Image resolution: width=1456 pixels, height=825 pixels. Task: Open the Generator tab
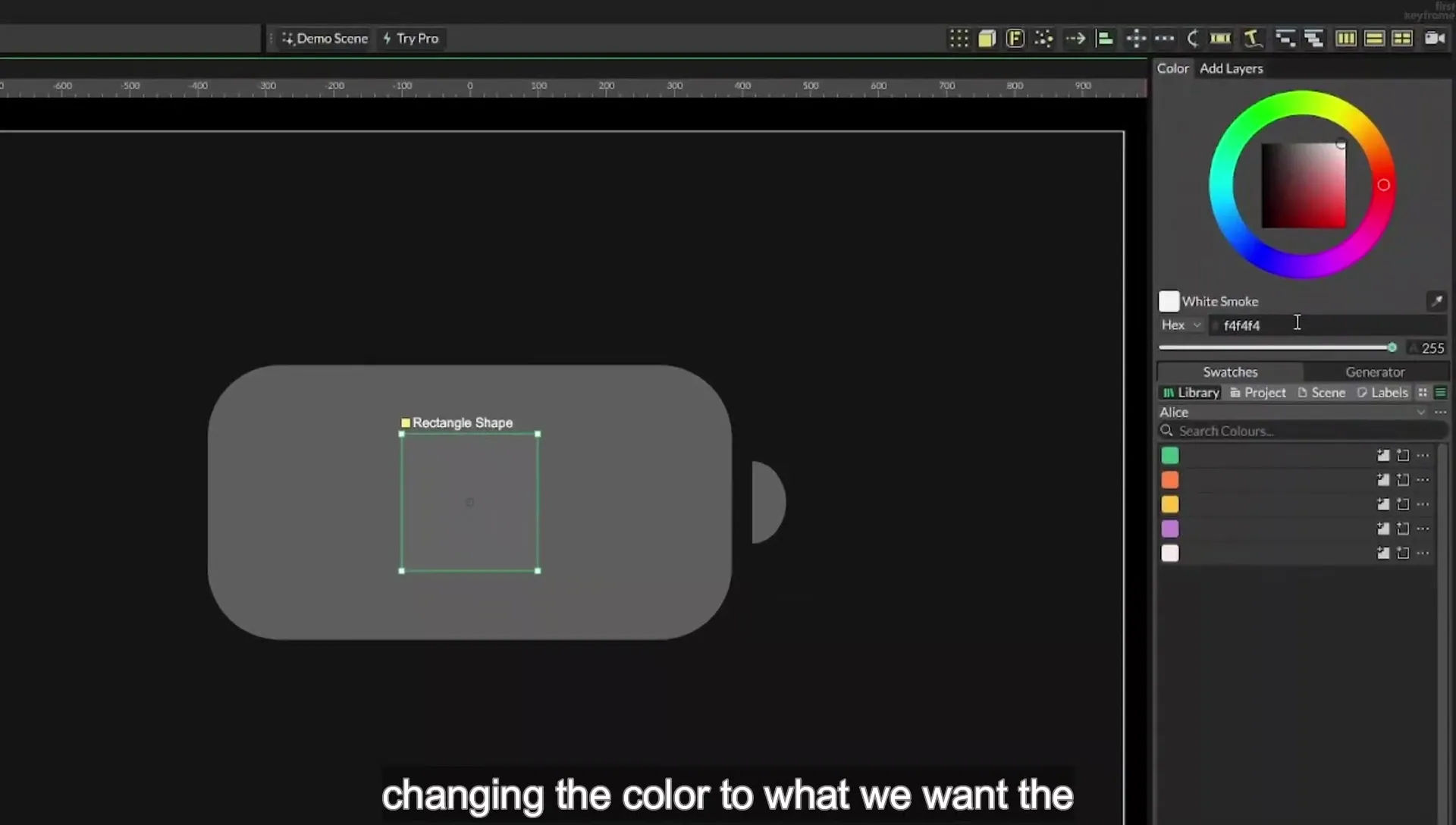[x=1374, y=372]
